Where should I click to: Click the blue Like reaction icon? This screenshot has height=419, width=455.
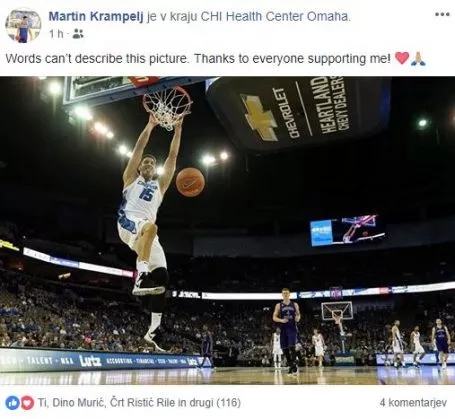click(x=13, y=403)
